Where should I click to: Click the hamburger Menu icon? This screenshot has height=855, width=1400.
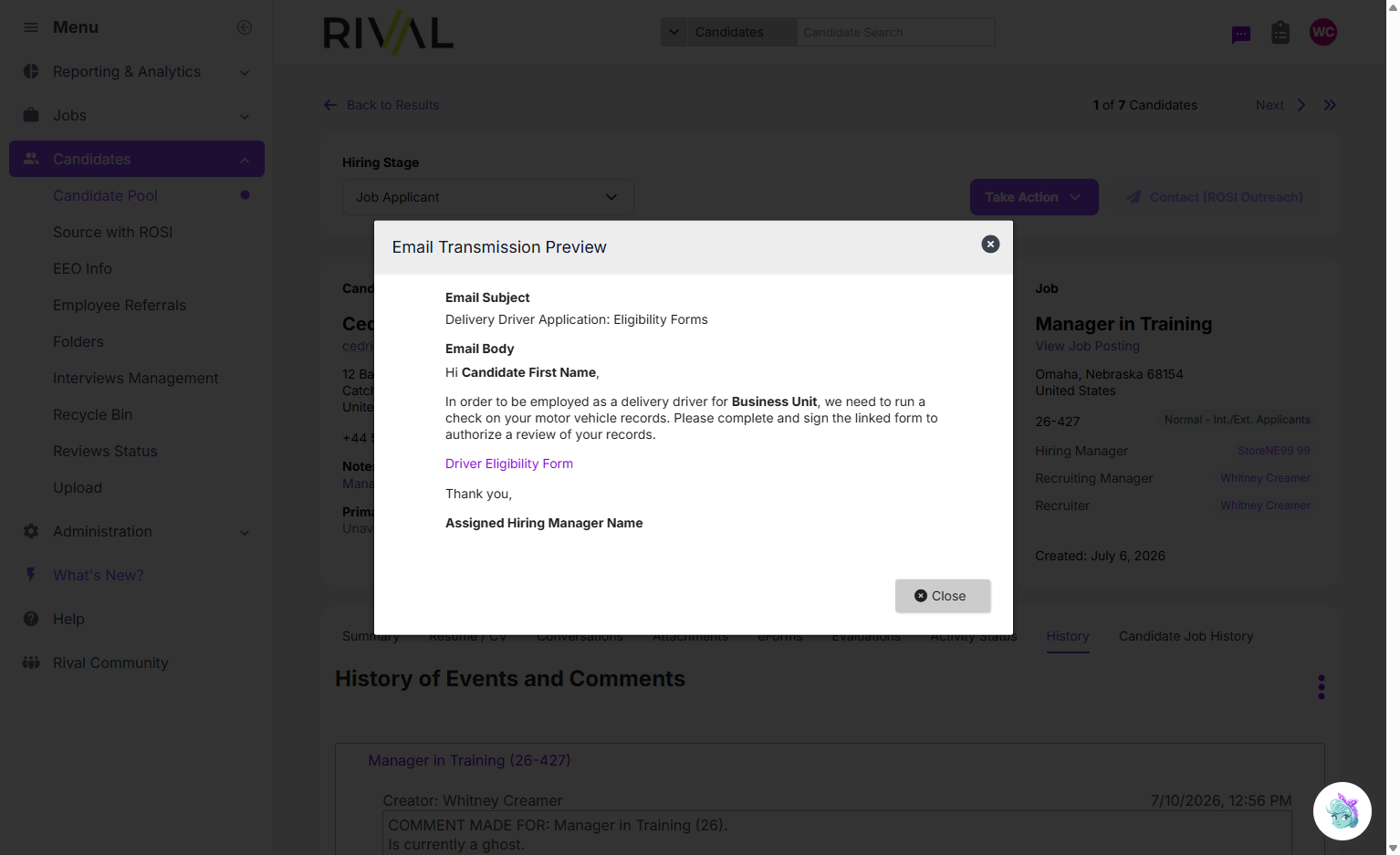tap(31, 27)
